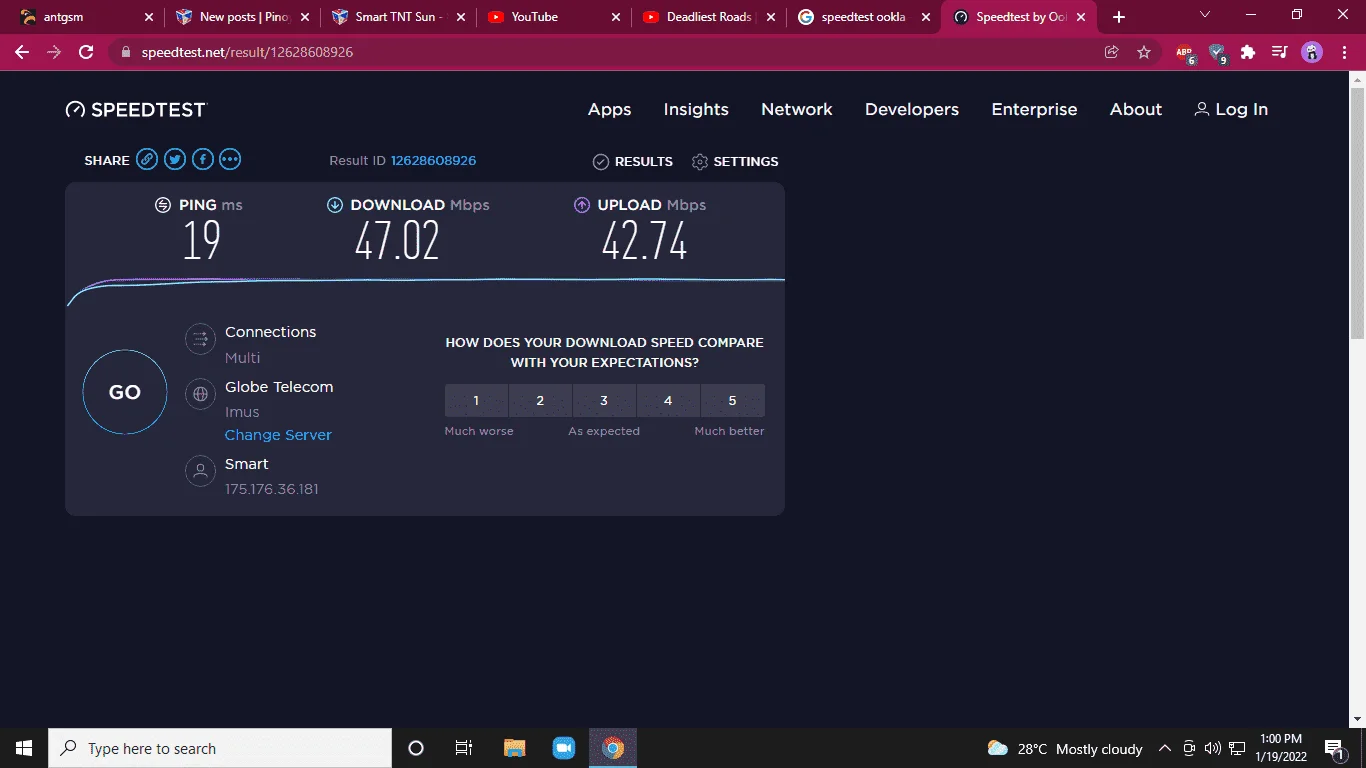Image resolution: width=1366 pixels, height=768 pixels.
Task: Open the Cortana circle icon
Action: (416, 748)
